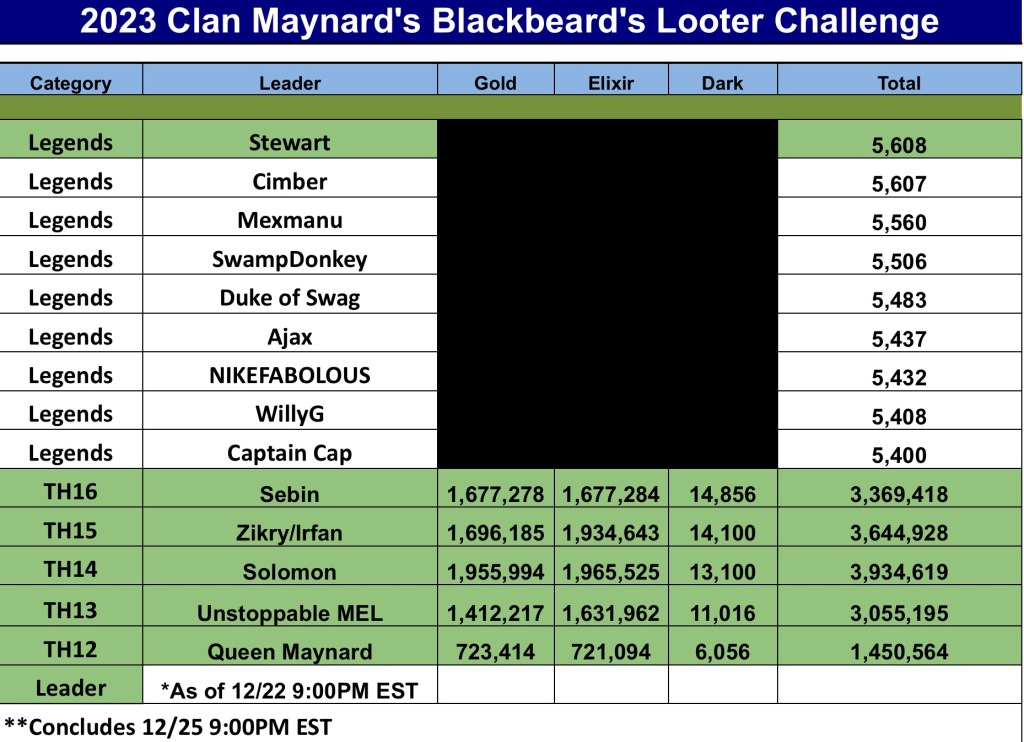Click Zikry/Irfan's elixir value 1,934,643
This screenshot has height=742, width=1024.
pyautogui.click(x=611, y=533)
